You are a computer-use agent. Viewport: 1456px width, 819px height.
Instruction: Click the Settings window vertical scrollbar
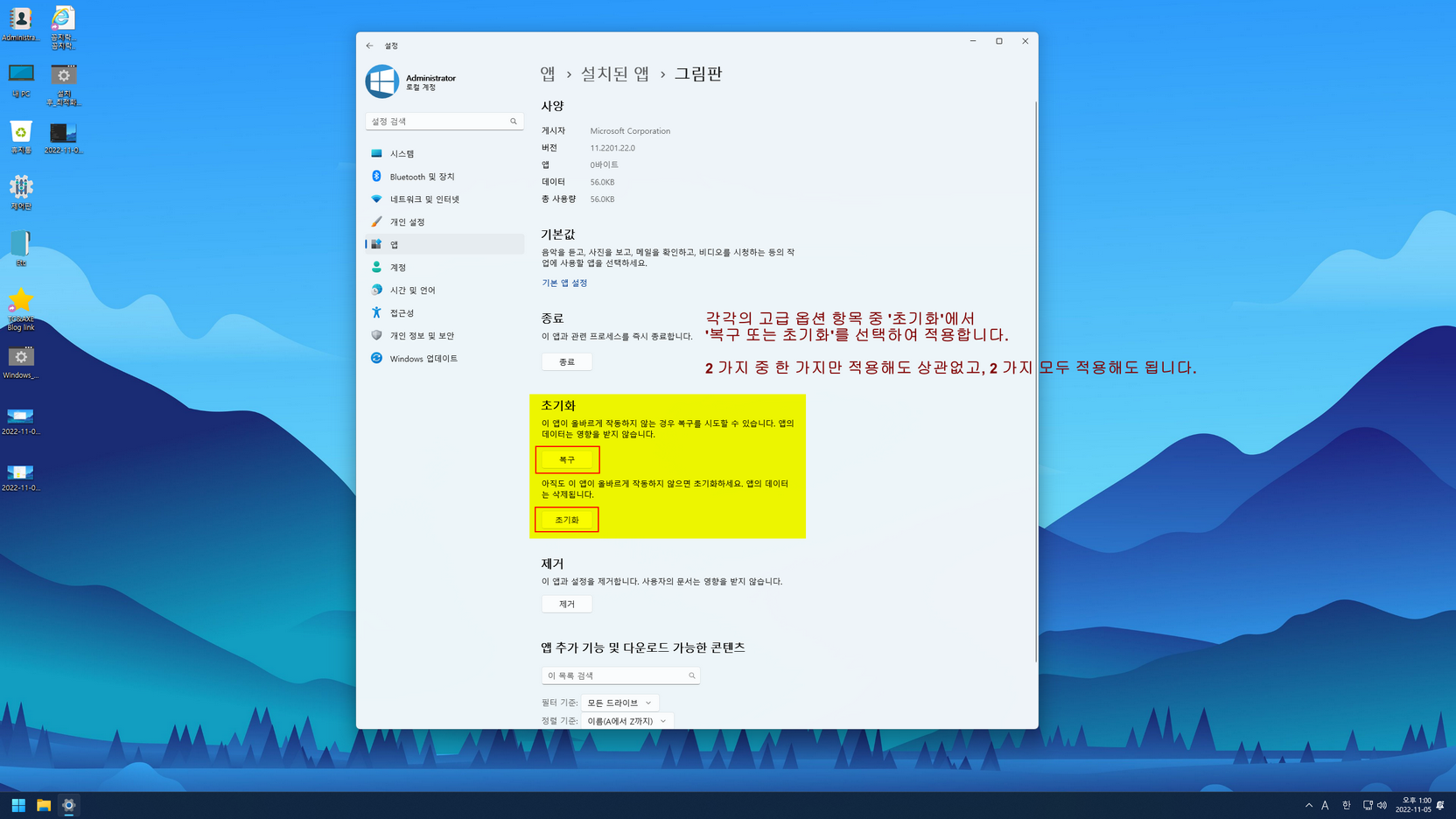(1036, 381)
